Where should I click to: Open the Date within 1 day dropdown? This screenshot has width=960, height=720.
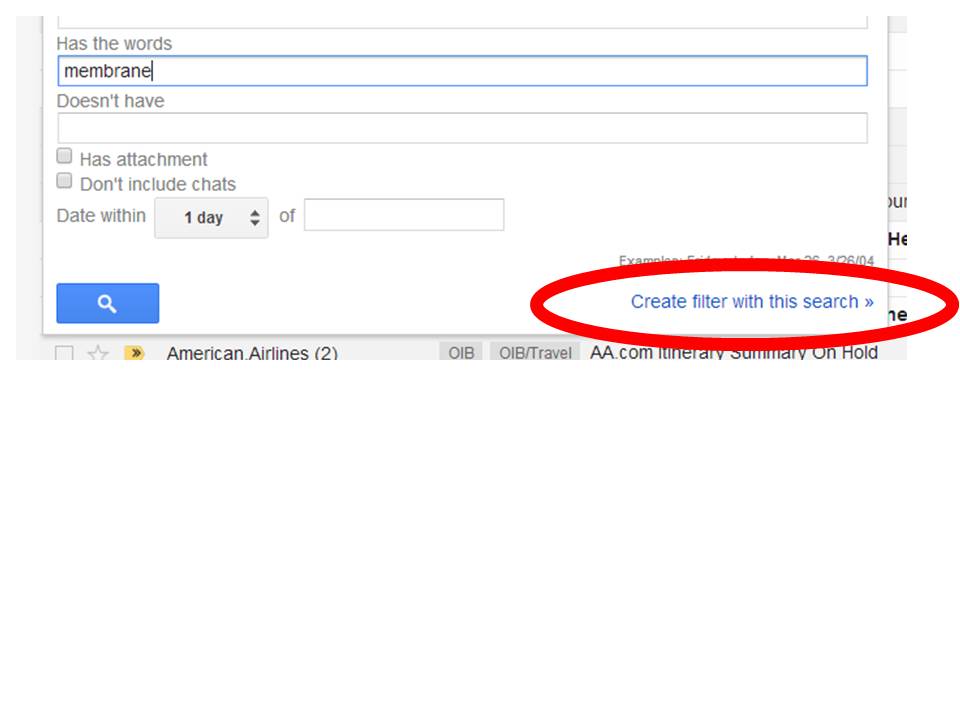(211, 217)
